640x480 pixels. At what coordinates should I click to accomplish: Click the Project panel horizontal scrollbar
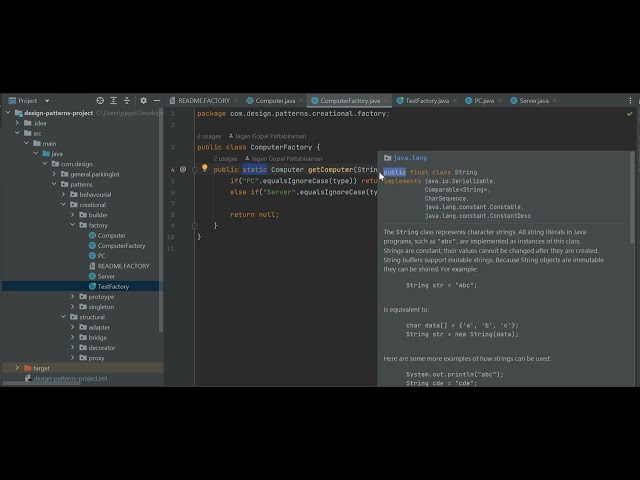point(41,384)
